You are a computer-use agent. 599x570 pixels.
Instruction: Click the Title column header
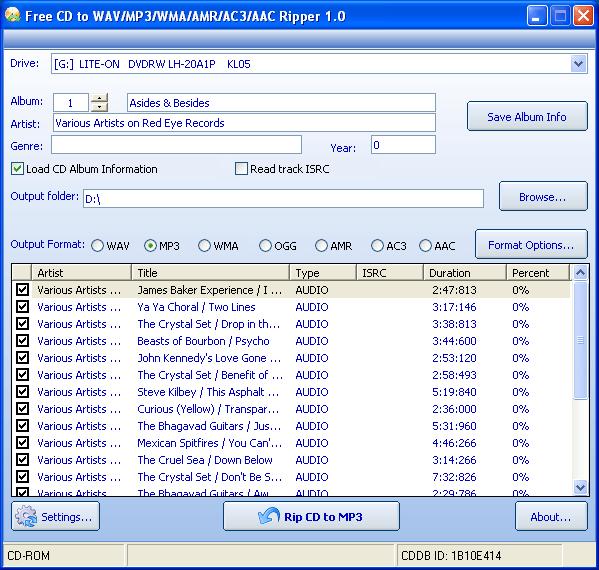pos(210,273)
